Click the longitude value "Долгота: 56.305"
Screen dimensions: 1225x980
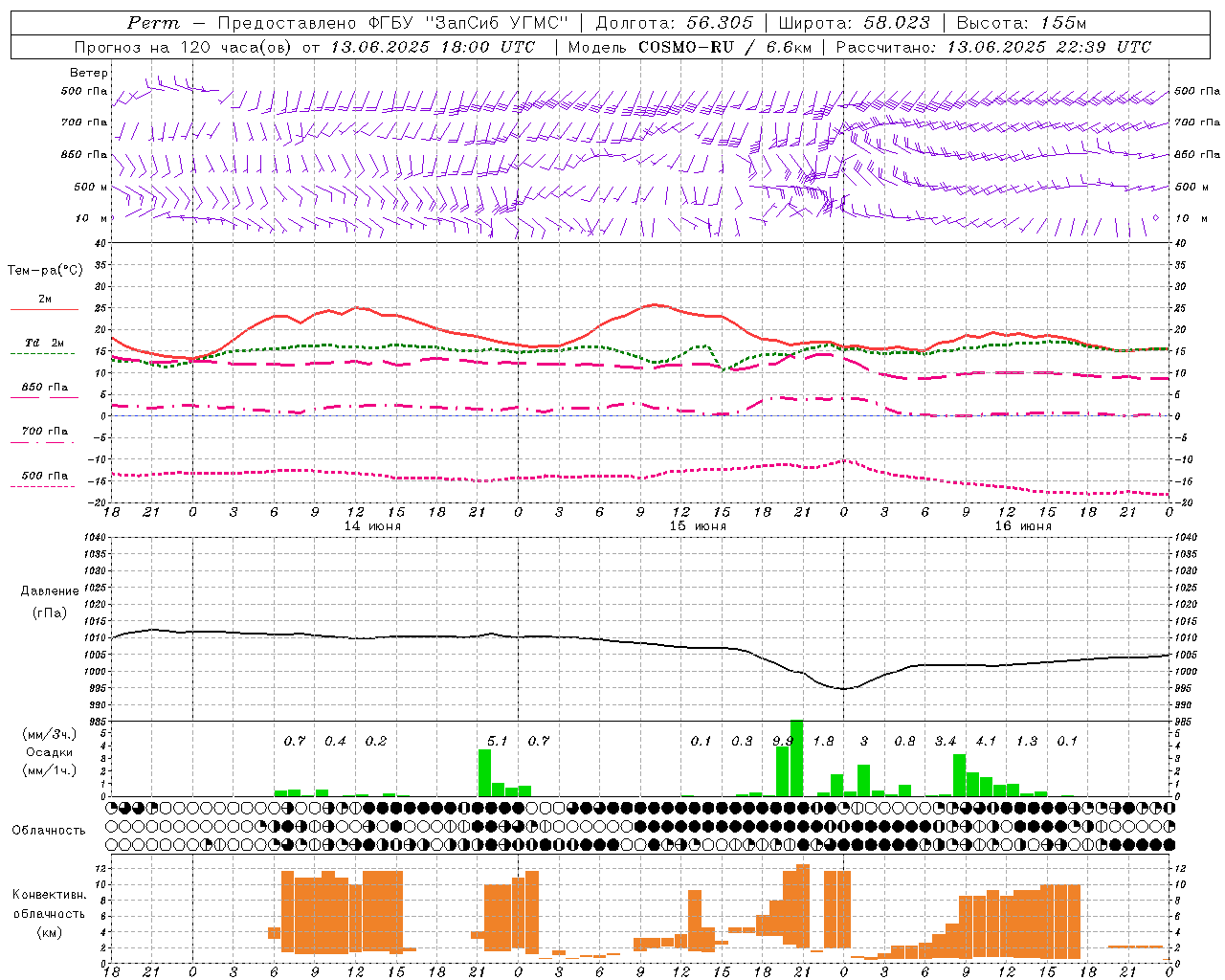click(674, 23)
